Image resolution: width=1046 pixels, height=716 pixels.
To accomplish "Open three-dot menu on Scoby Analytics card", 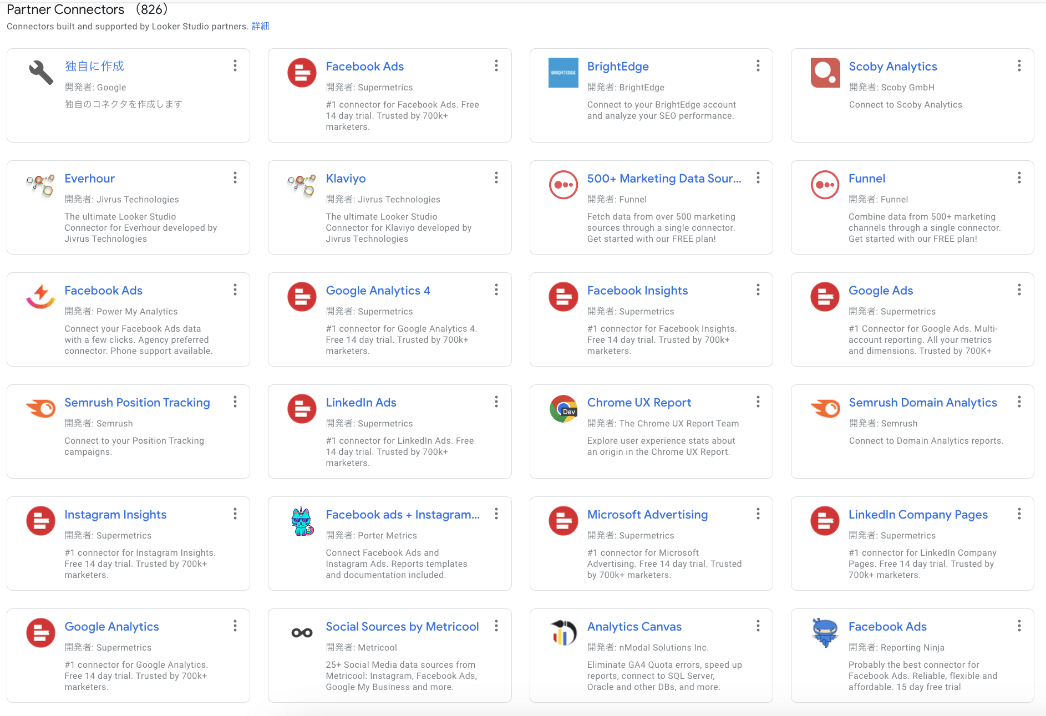I will pos(1019,65).
